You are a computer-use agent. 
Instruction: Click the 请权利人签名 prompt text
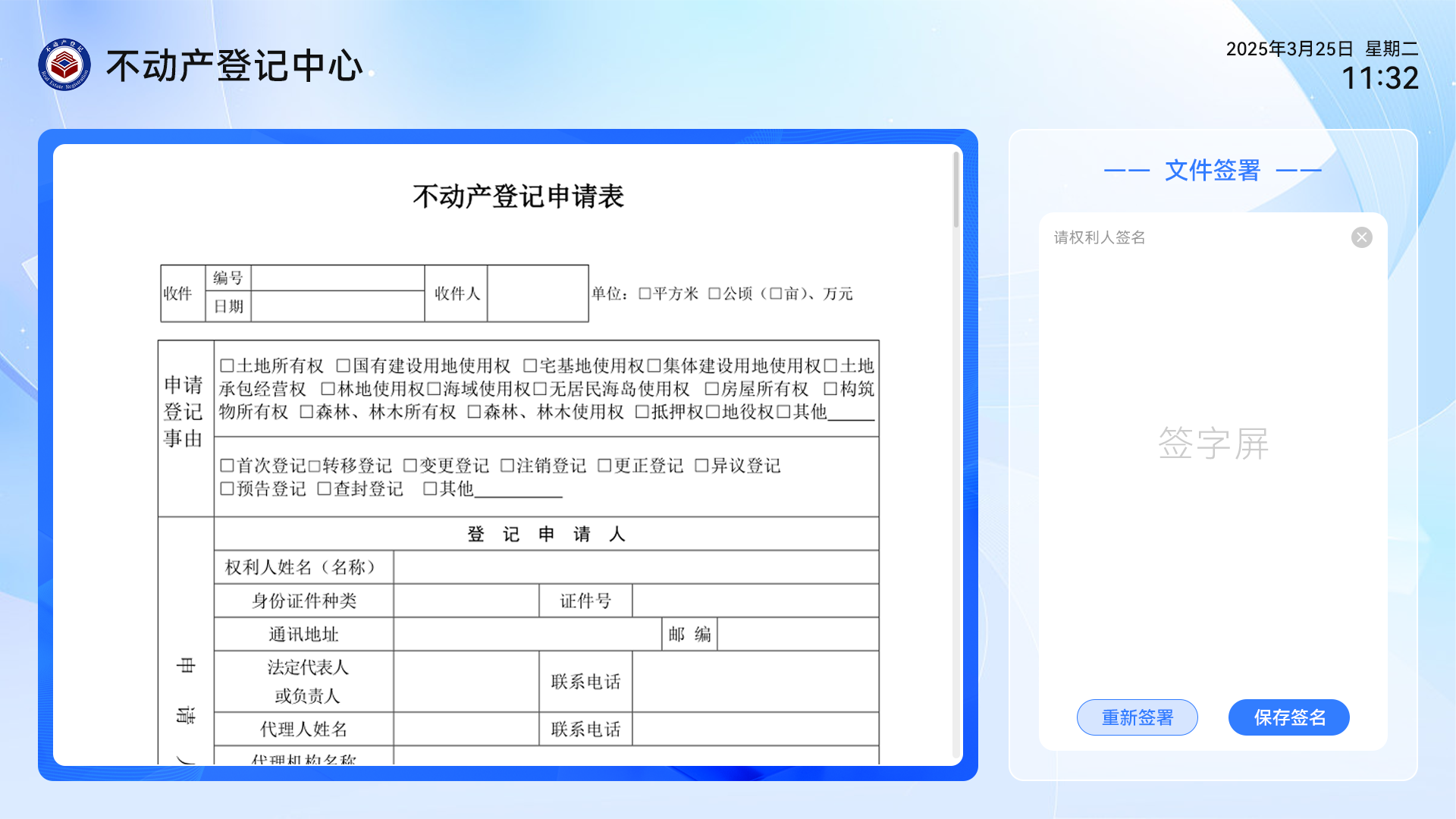(1100, 237)
